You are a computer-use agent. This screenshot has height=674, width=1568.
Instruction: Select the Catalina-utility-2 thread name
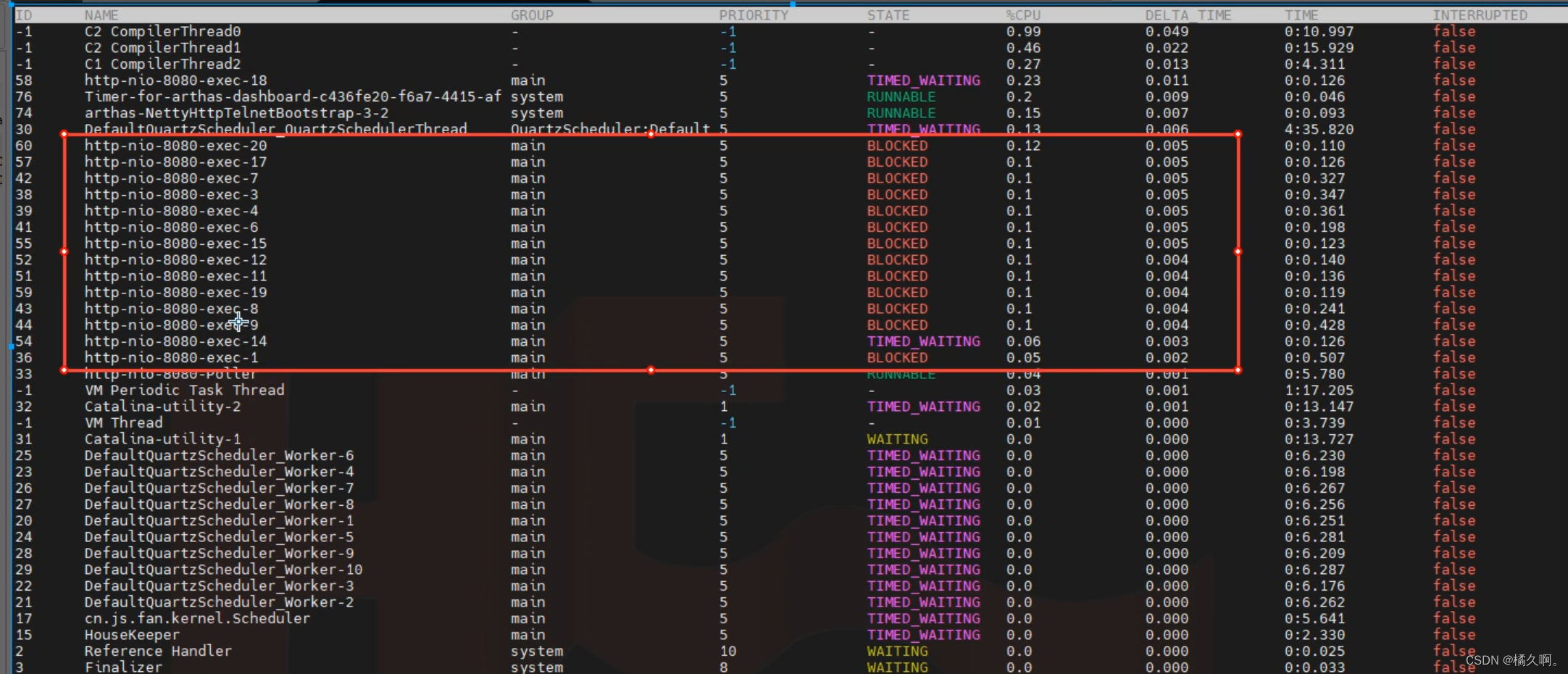click(x=162, y=407)
